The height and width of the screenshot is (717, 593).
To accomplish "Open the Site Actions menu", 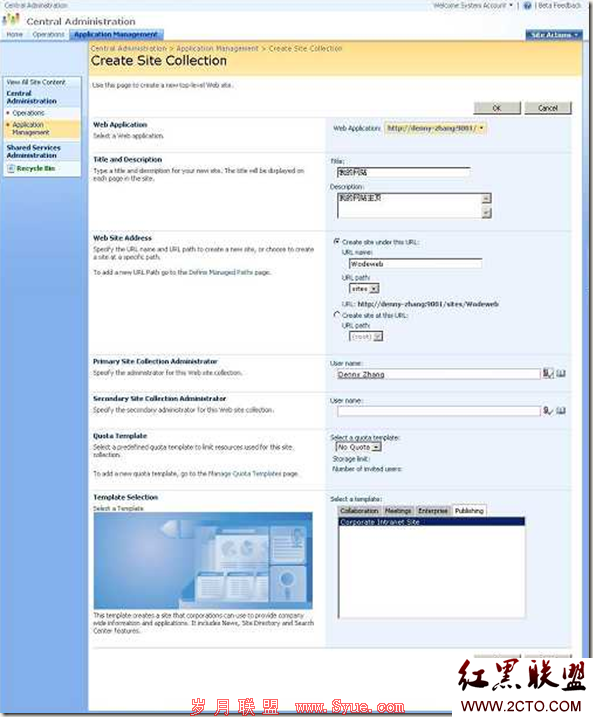I will pos(554,35).
